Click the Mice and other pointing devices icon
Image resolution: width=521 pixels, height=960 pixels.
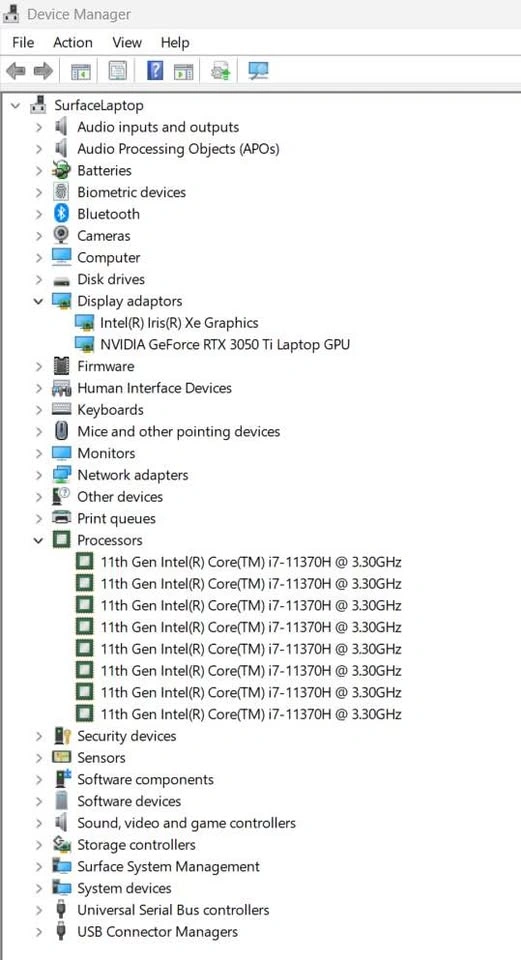click(x=61, y=431)
